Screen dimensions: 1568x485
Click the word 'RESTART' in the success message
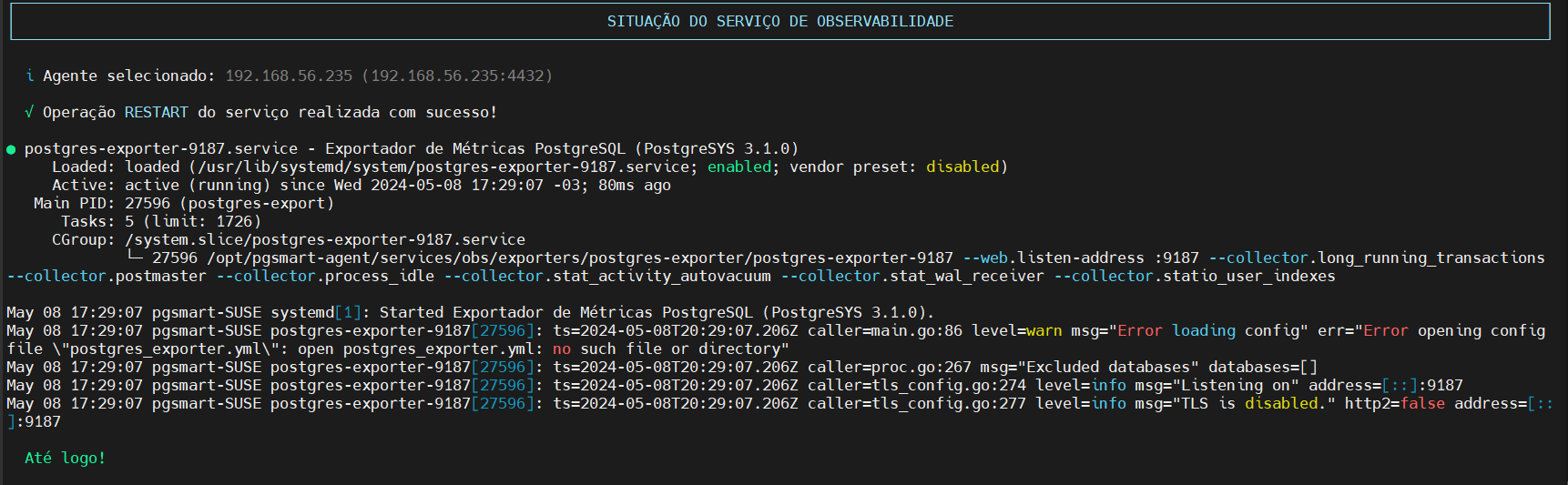(x=157, y=112)
